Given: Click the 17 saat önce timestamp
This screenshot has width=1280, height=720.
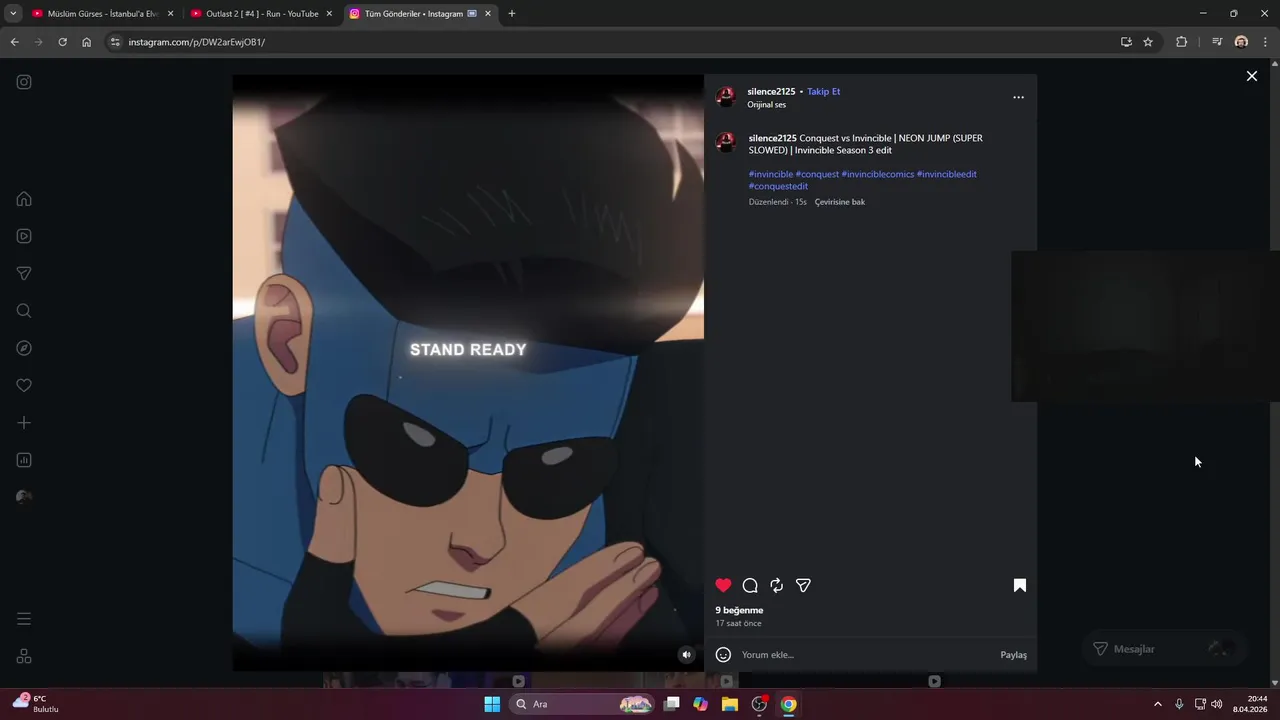Looking at the screenshot, I should pos(738,623).
